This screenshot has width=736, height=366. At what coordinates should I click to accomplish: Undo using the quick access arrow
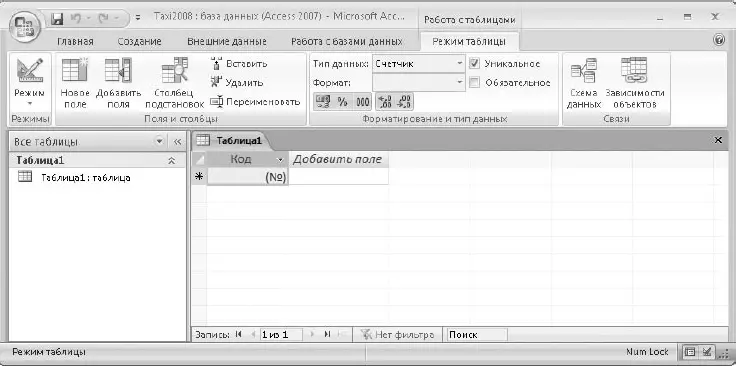75,19
